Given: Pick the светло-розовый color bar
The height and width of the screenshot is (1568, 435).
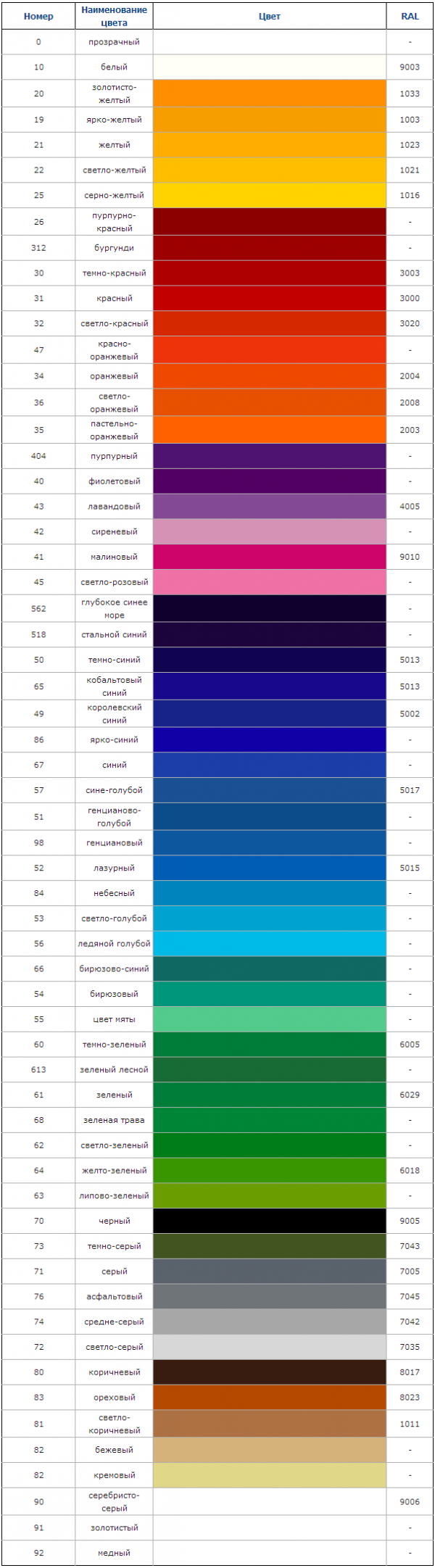Looking at the screenshot, I should pyautogui.click(x=270, y=582).
